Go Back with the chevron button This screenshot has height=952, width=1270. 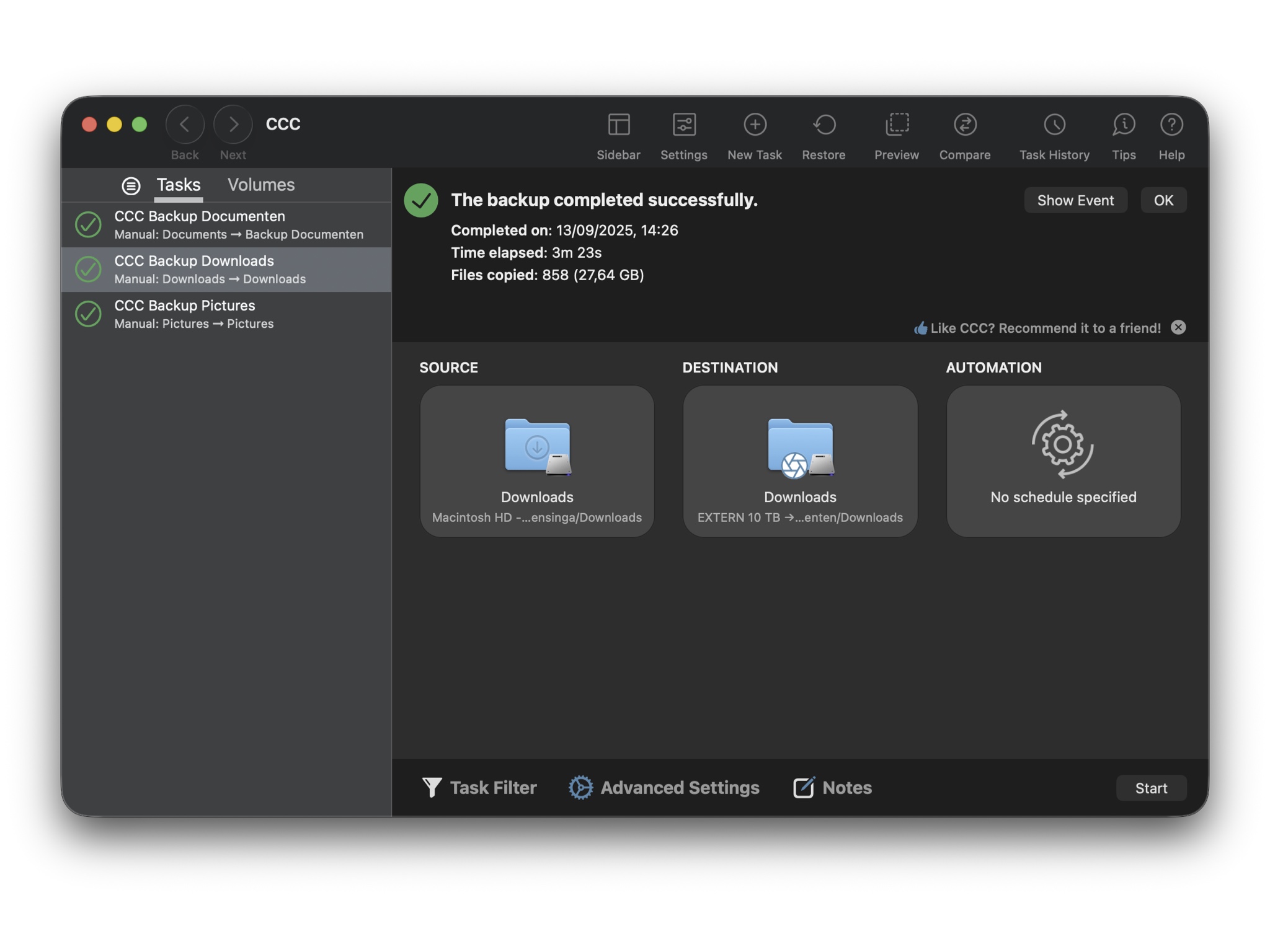[x=185, y=125]
